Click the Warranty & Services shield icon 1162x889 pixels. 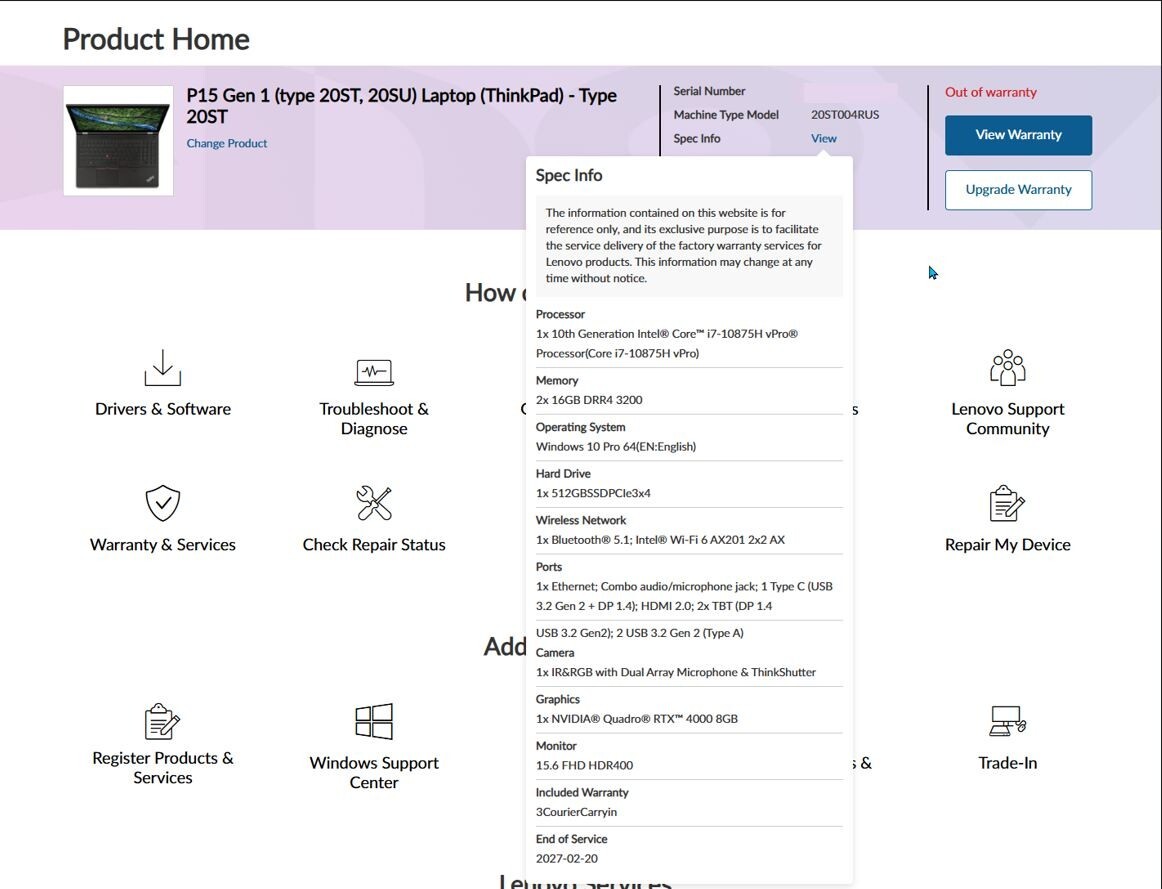coord(163,504)
